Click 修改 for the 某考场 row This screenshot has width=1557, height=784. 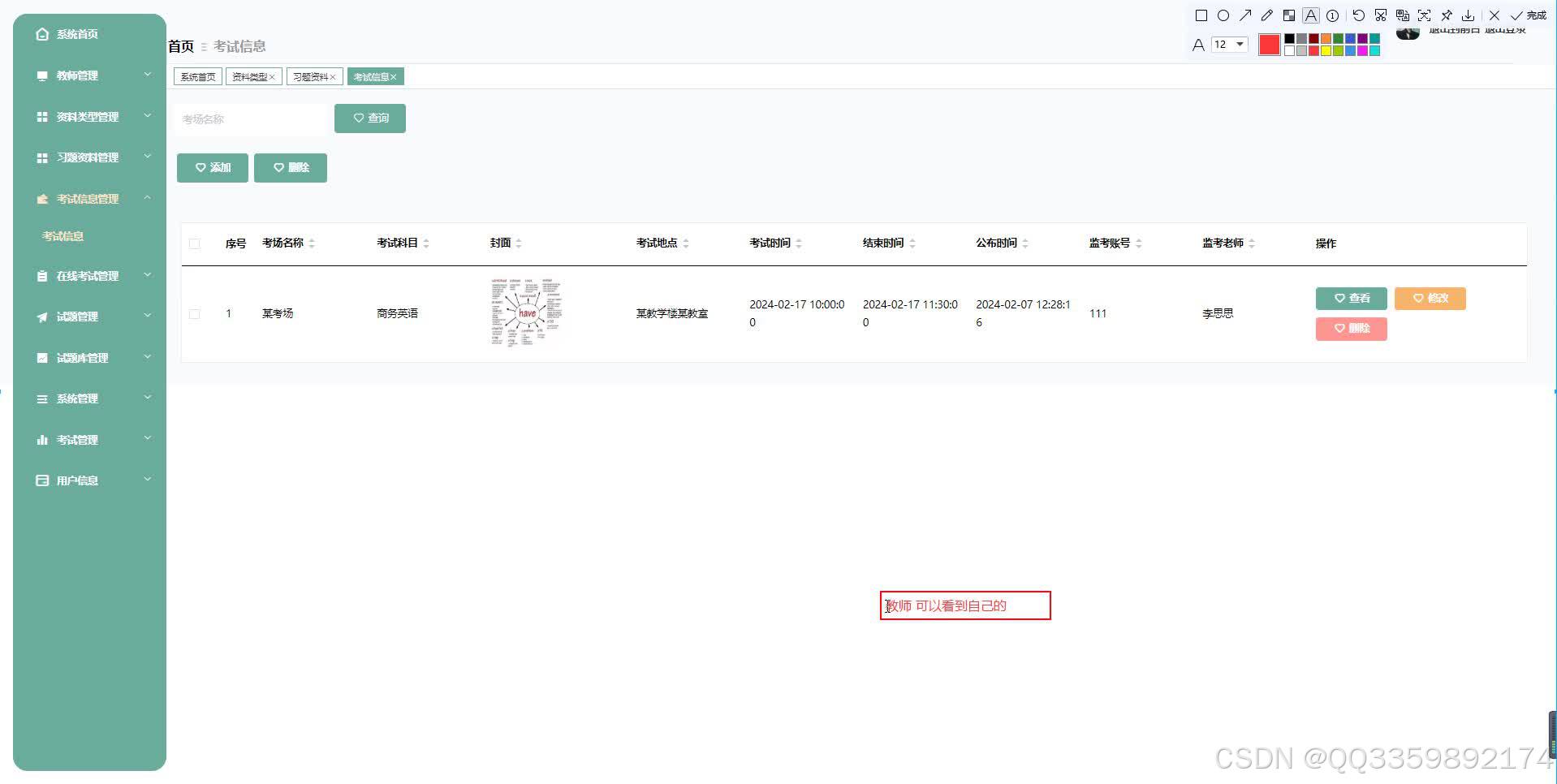(x=1430, y=299)
